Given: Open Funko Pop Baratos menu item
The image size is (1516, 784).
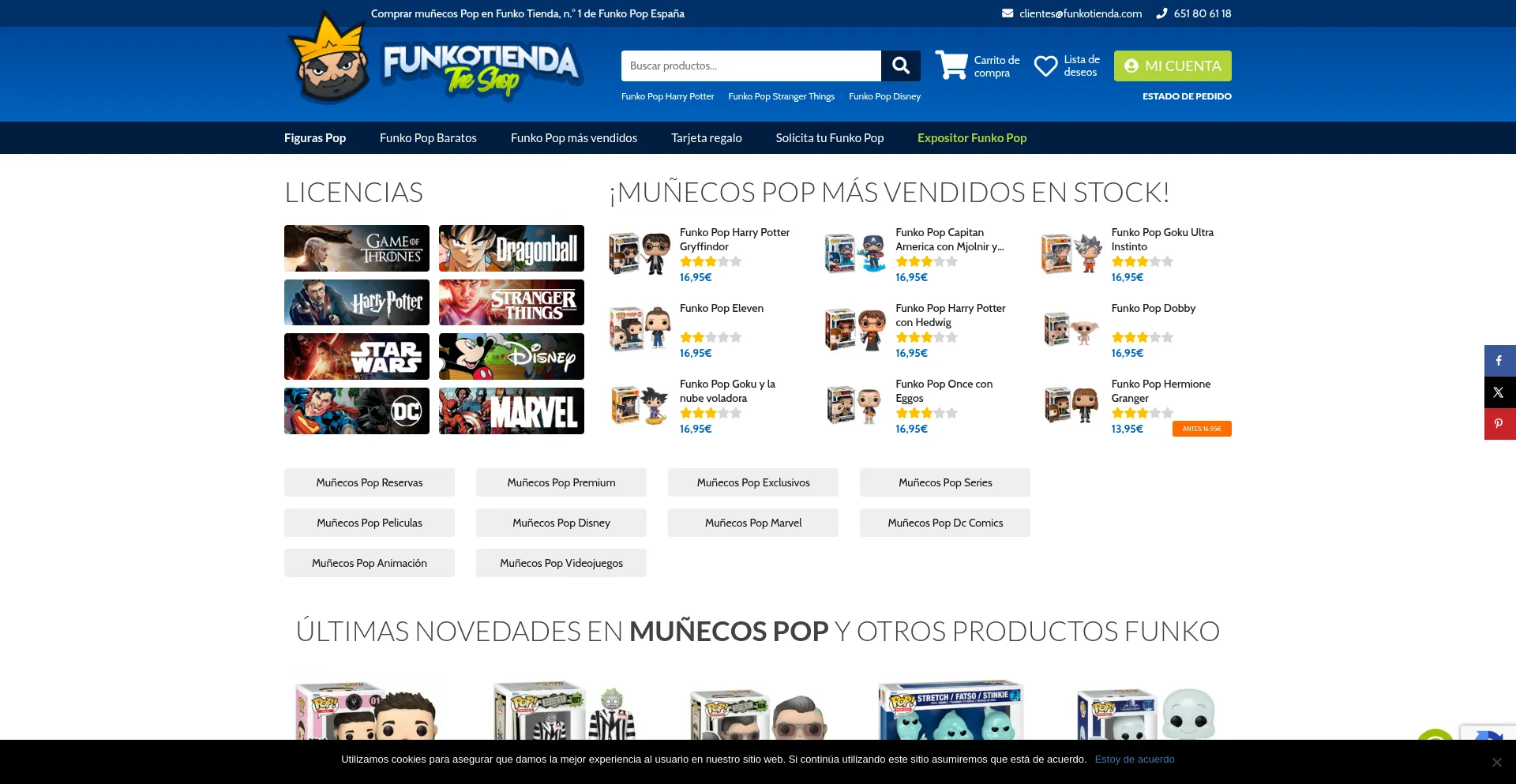Looking at the screenshot, I should [x=428, y=137].
